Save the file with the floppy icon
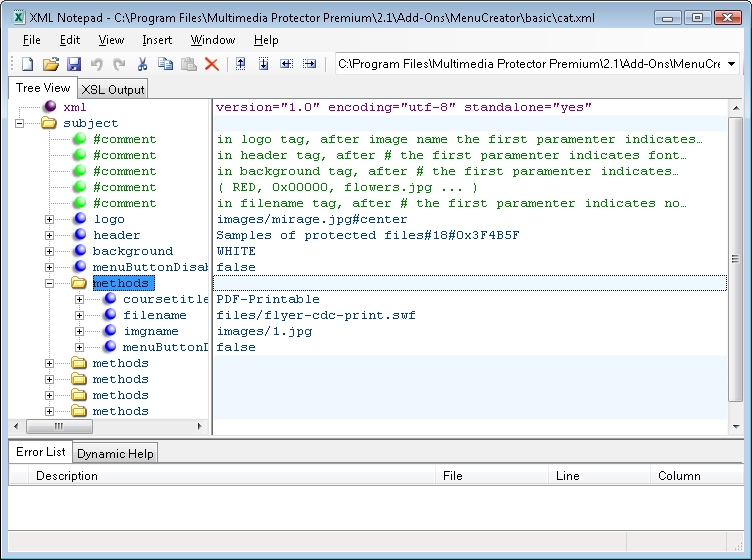 (74, 64)
